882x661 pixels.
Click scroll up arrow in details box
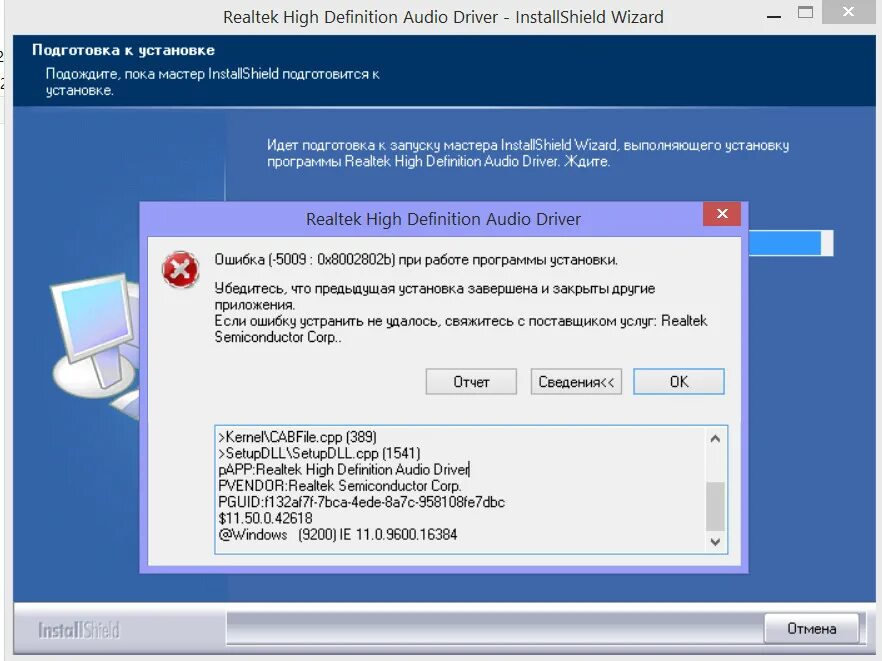click(x=715, y=438)
